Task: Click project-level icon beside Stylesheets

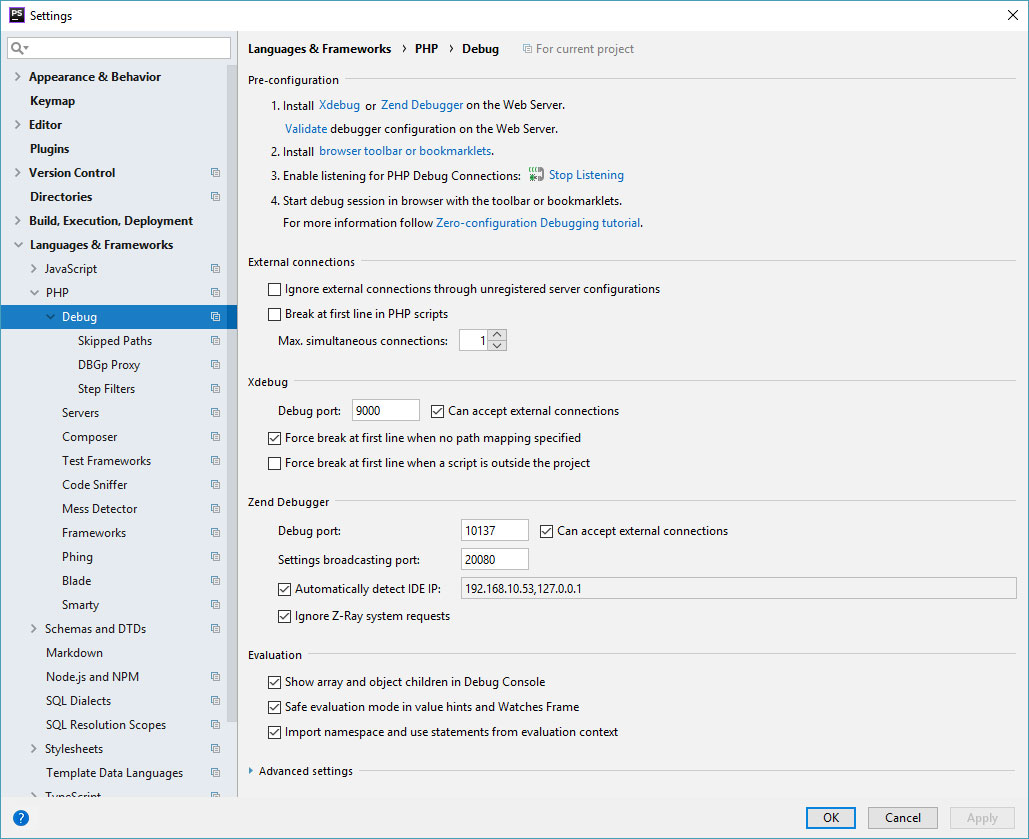Action: 215,749
